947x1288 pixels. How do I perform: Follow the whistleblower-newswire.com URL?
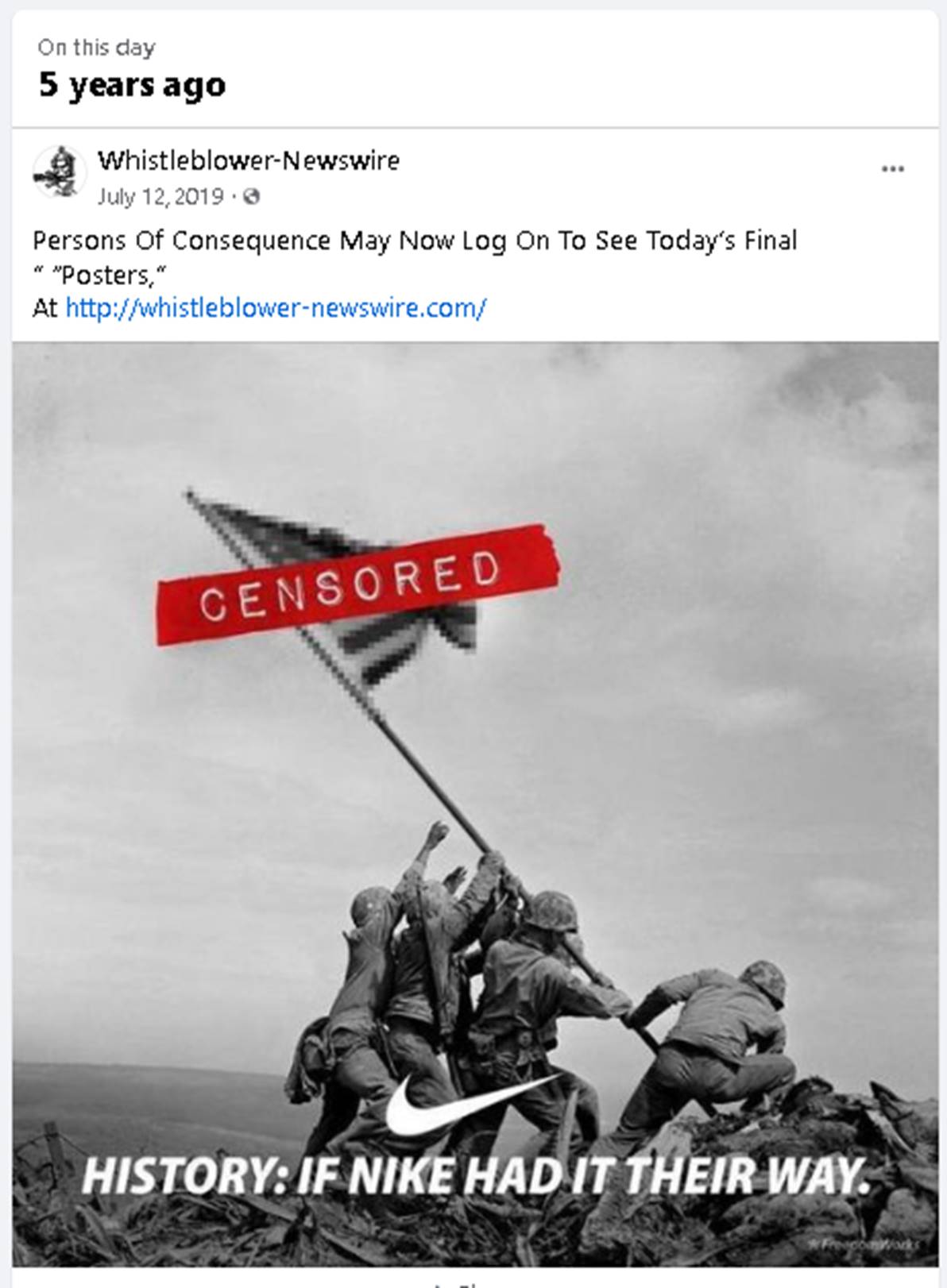pos(276,307)
